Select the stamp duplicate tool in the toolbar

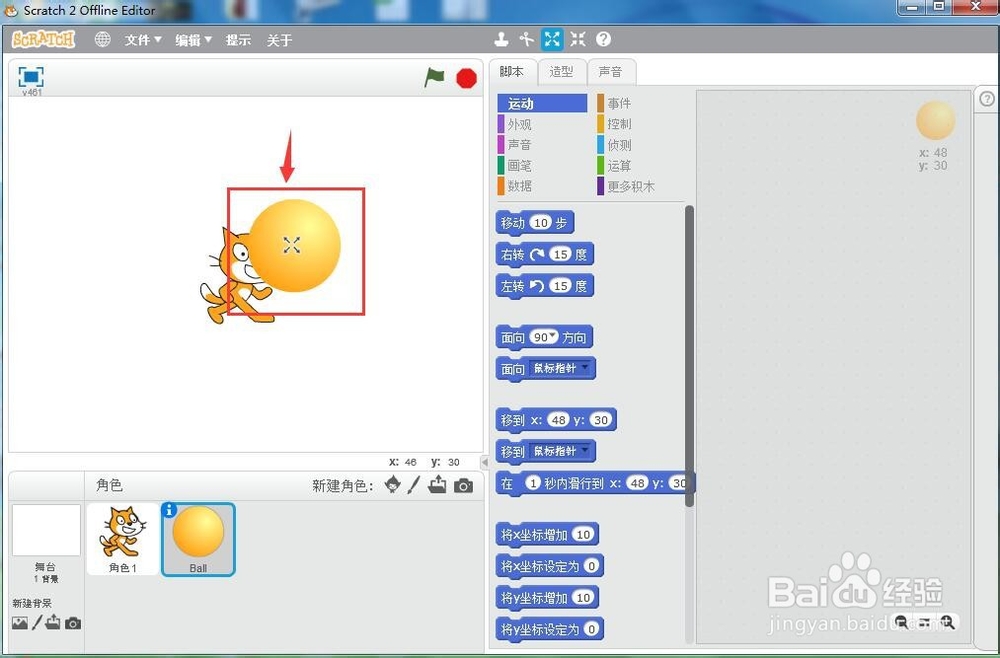click(x=502, y=39)
